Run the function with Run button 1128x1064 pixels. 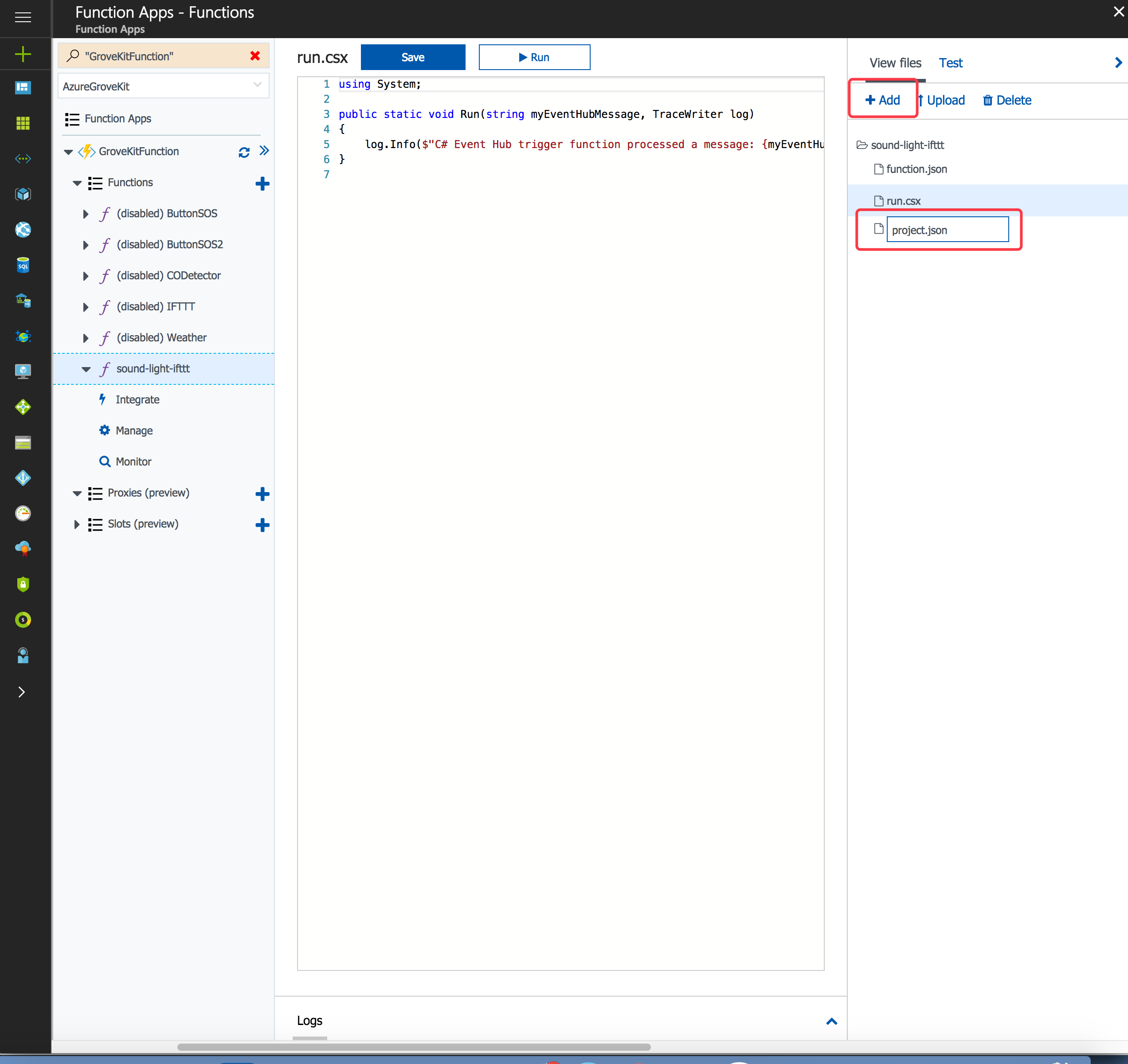[534, 57]
